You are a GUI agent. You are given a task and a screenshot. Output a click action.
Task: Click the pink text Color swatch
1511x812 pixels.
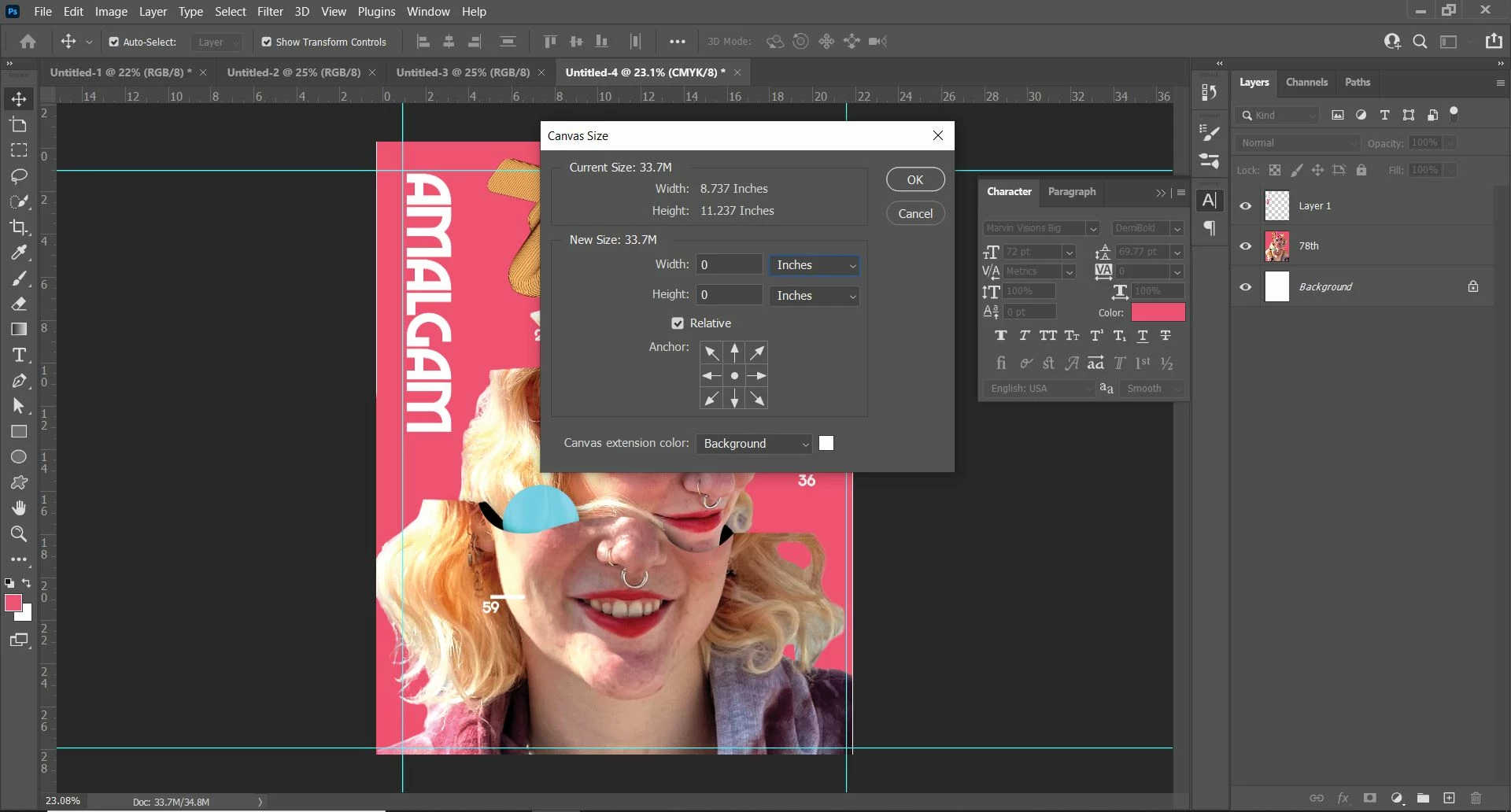click(1158, 312)
